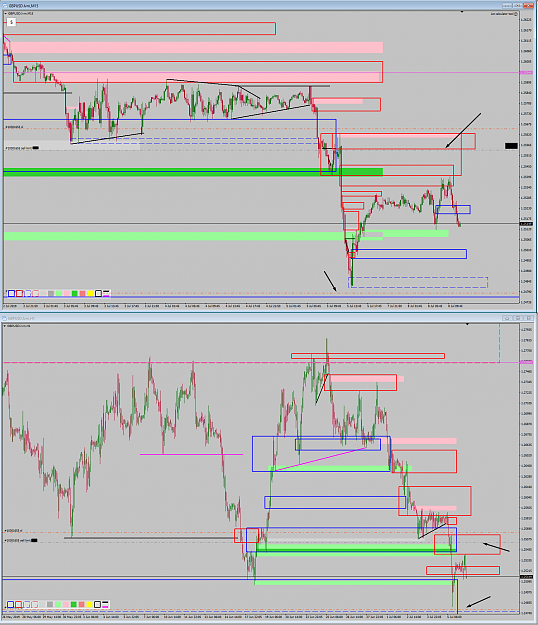Screen dimensions: 538x625
Task: Select blue solid rectangle tool in lower chart palette
Action: [x=10, y=604]
